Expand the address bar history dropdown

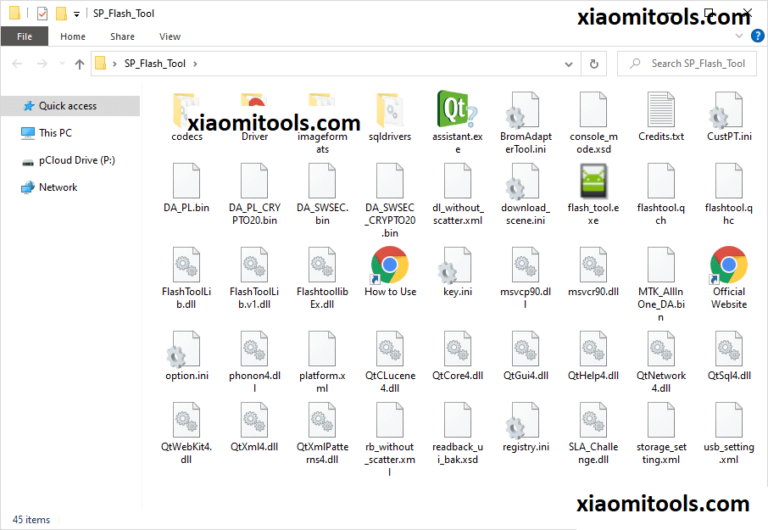click(x=568, y=64)
